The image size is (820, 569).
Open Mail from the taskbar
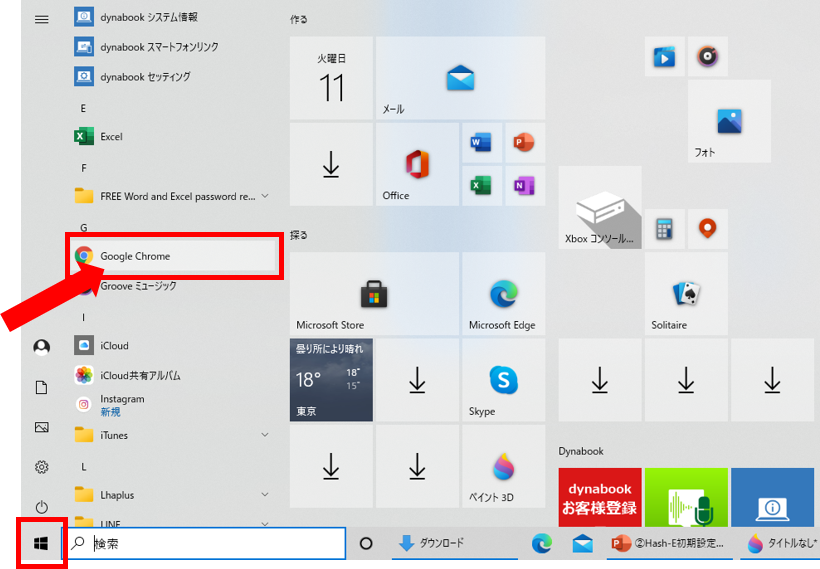(x=582, y=544)
